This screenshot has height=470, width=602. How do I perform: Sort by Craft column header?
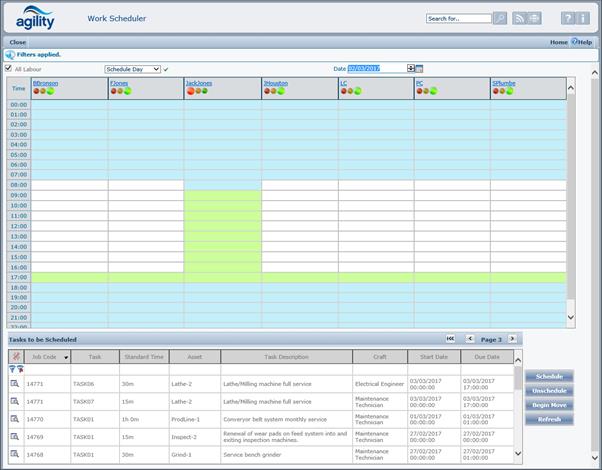(380, 357)
